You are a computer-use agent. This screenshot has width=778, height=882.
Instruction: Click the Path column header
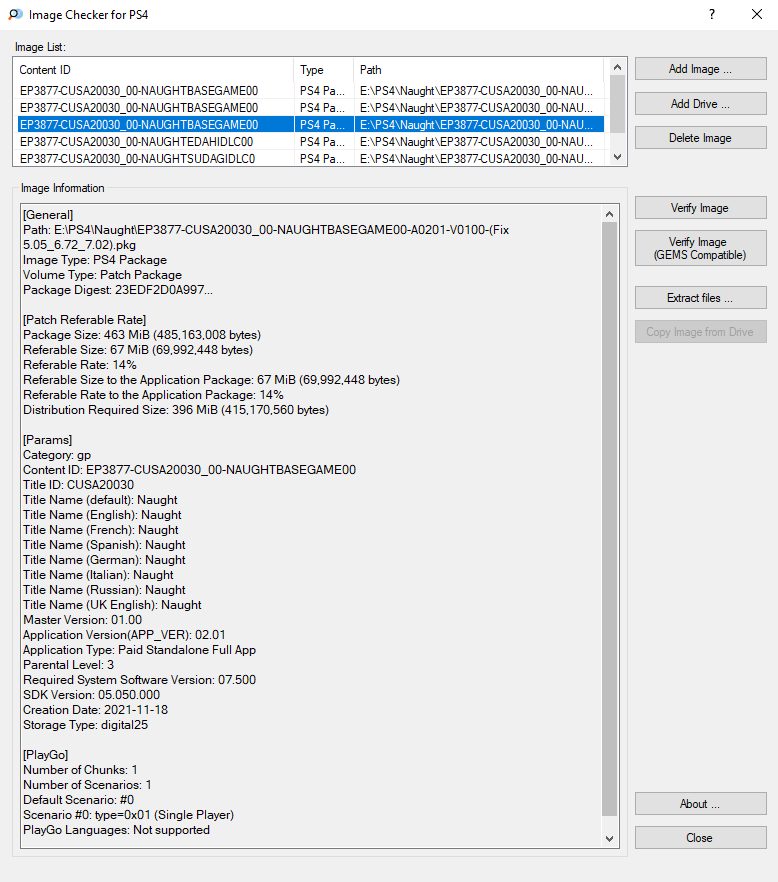[478, 70]
